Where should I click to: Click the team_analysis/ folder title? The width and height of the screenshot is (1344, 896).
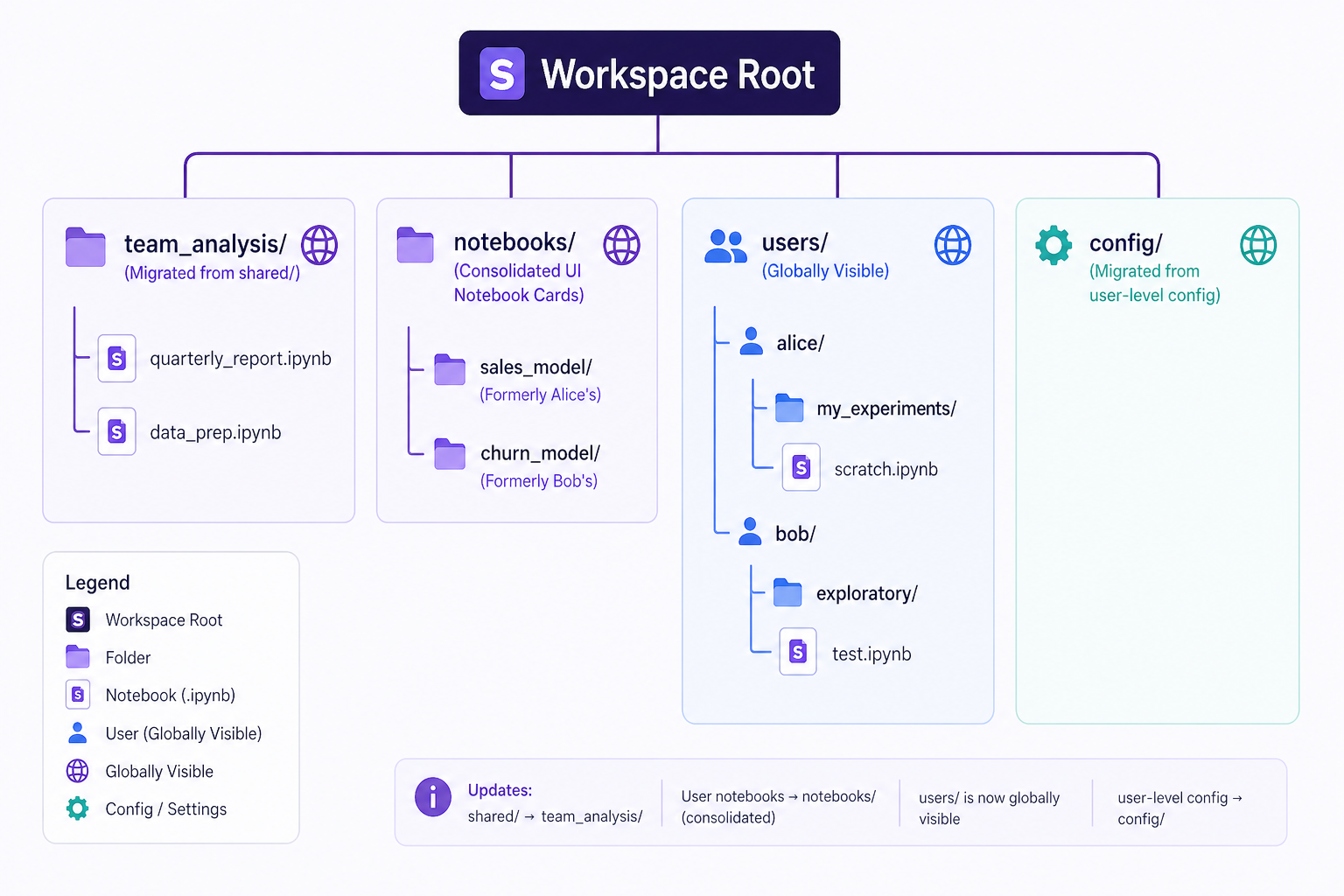pyautogui.click(x=205, y=244)
